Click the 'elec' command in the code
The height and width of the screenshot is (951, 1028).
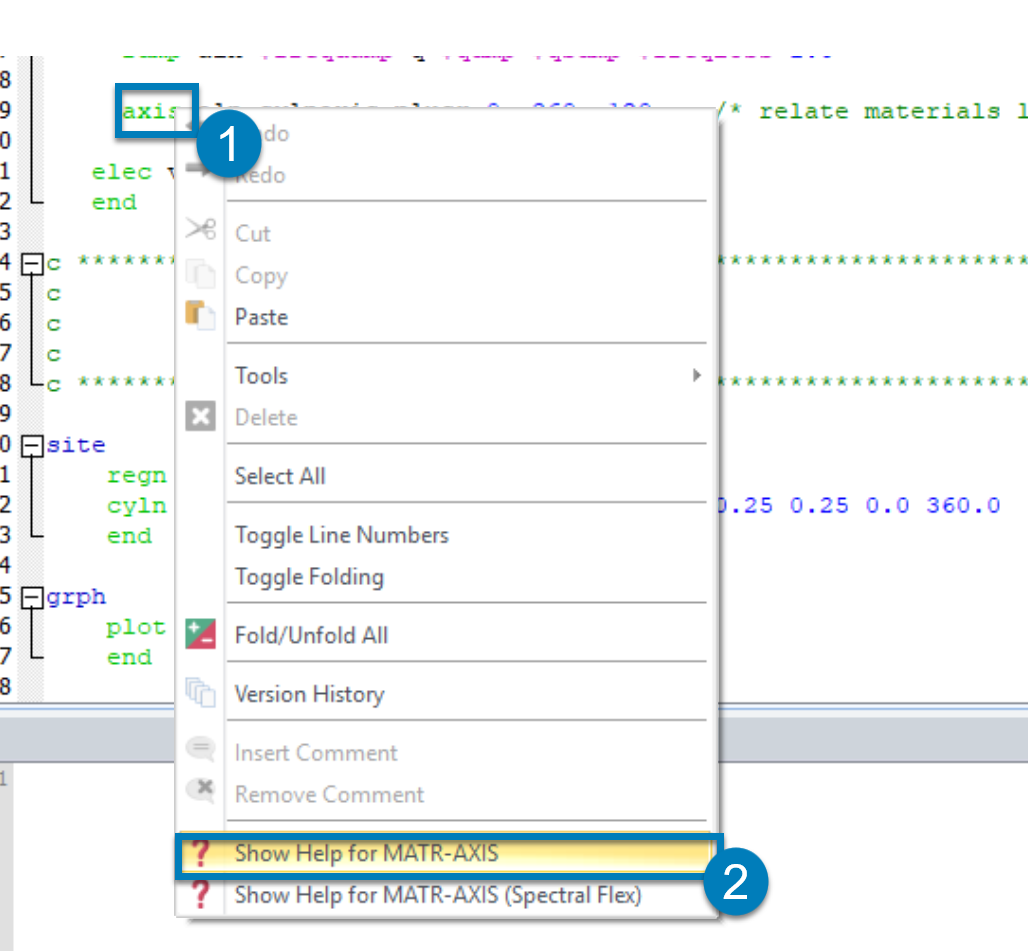click(x=122, y=172)
